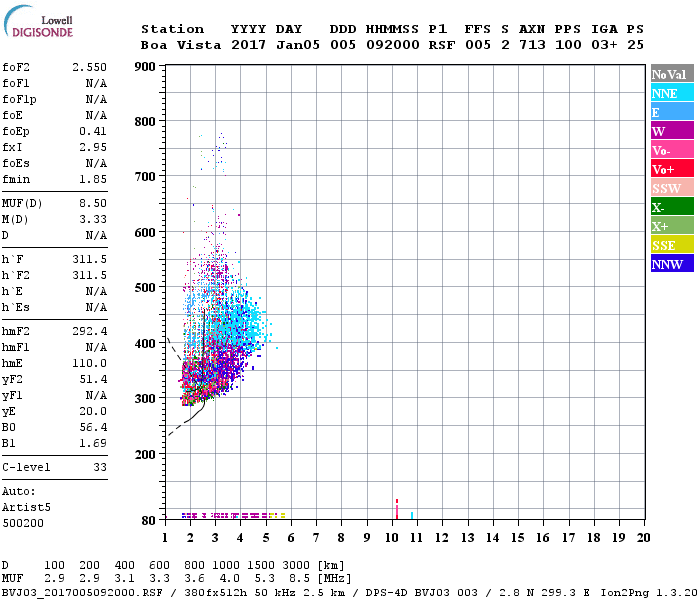700x600 pixels.
Task: Click the date Jan05 in header
Action: [x=298, y=45]
